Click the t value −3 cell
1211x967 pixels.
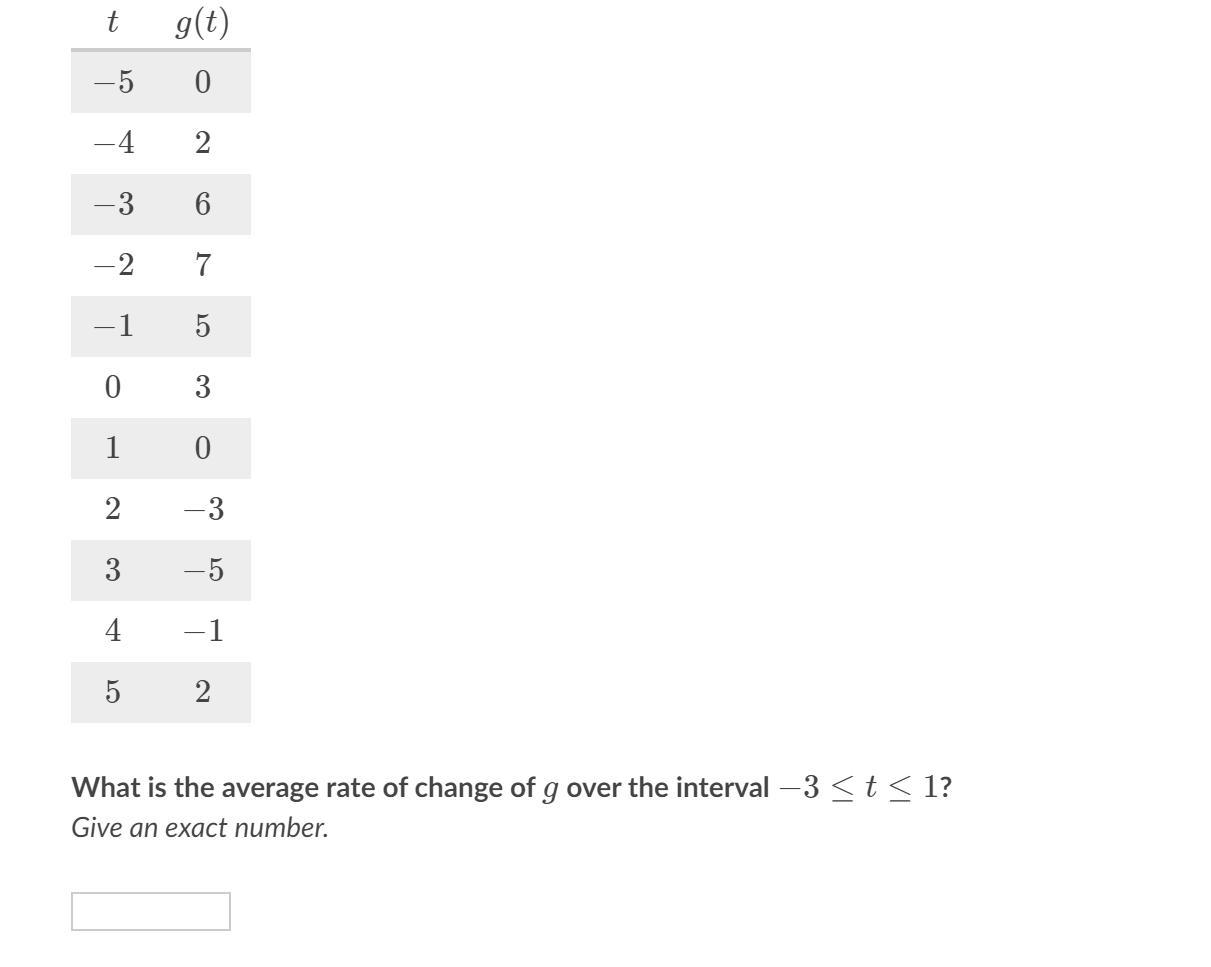pos(112,204)
